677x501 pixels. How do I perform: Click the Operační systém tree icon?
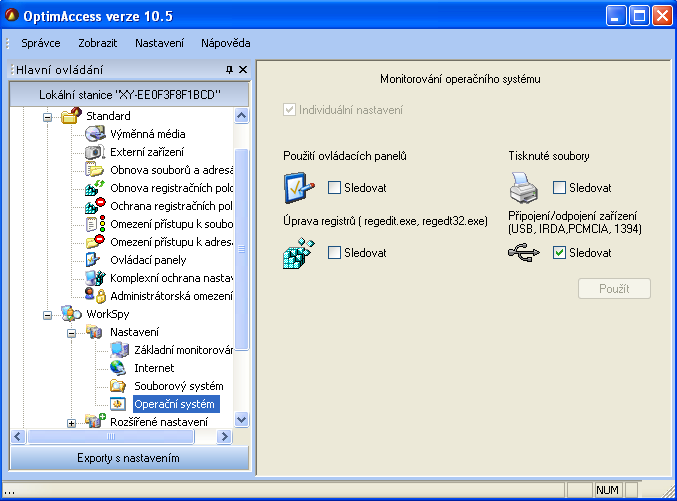click(118, 404)
